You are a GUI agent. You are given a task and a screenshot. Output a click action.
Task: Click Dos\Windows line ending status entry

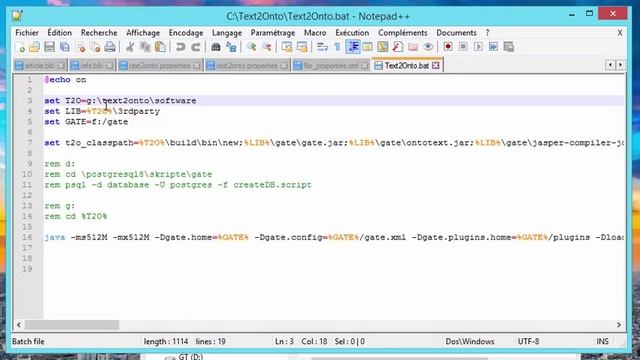[x=470, y=342]
